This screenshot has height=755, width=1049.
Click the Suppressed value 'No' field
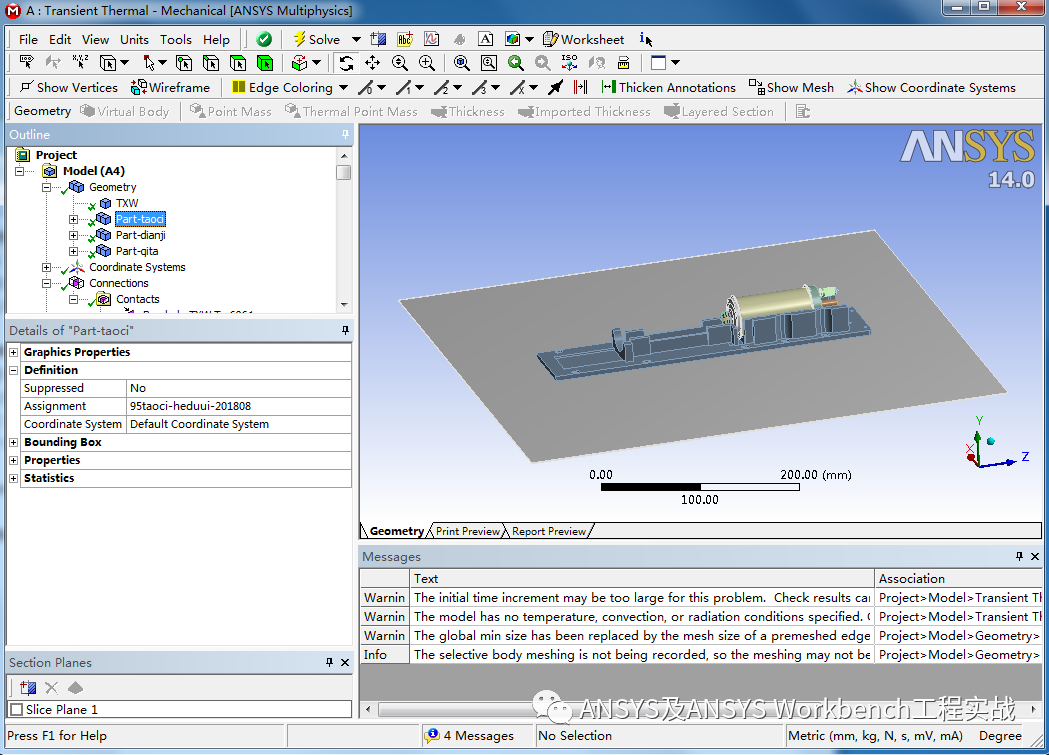click(239, 388)
